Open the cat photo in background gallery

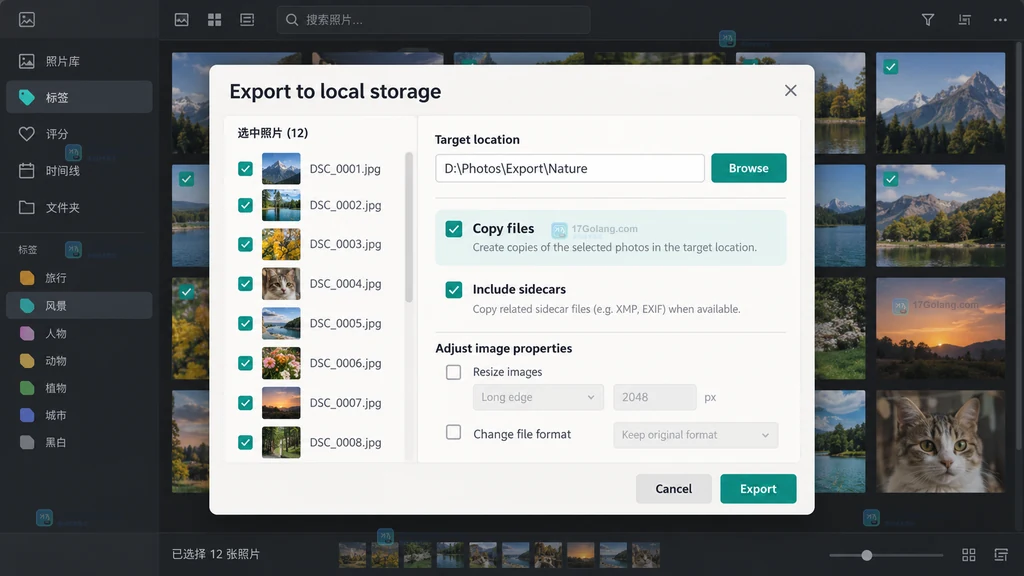click(940, 441)
